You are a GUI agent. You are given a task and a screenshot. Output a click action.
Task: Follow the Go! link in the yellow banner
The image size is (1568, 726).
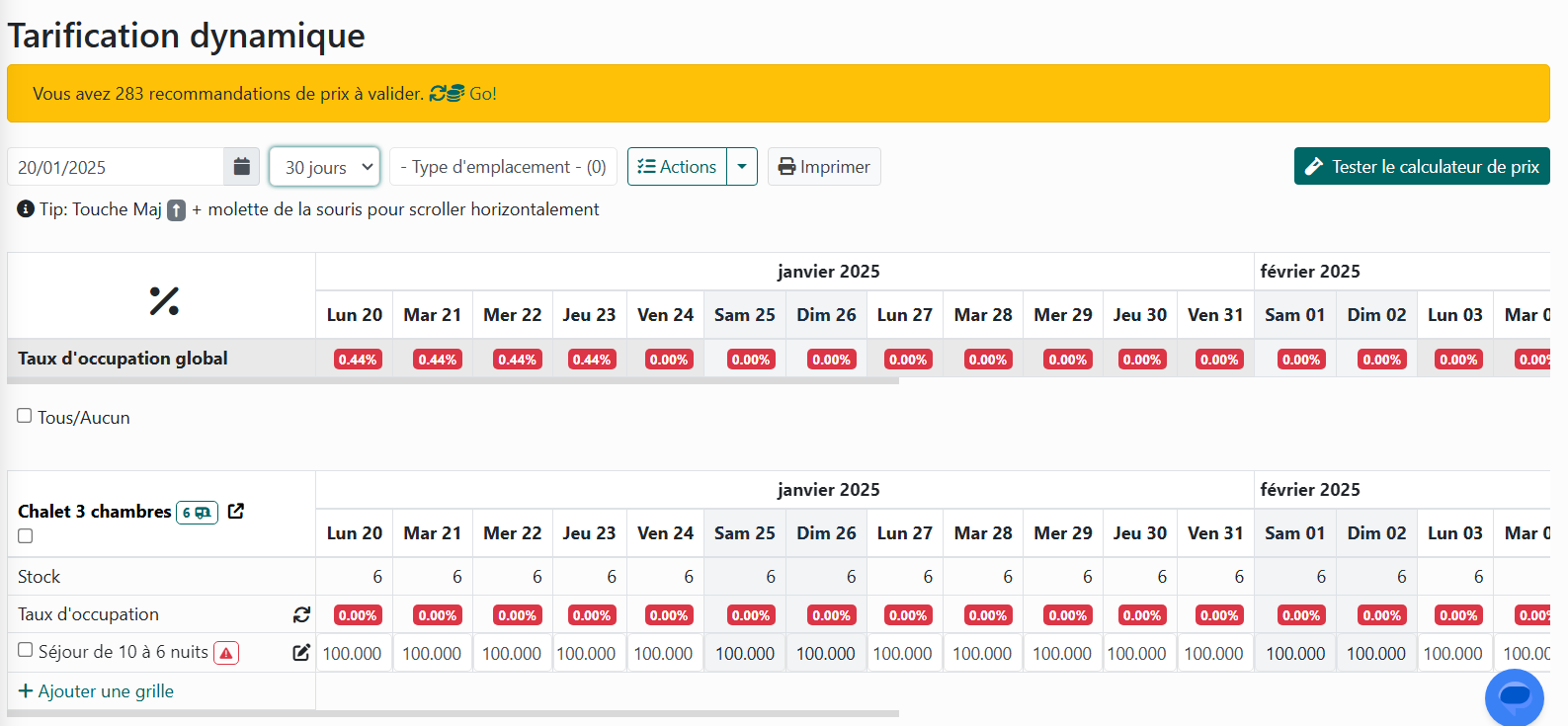[482, 94]
